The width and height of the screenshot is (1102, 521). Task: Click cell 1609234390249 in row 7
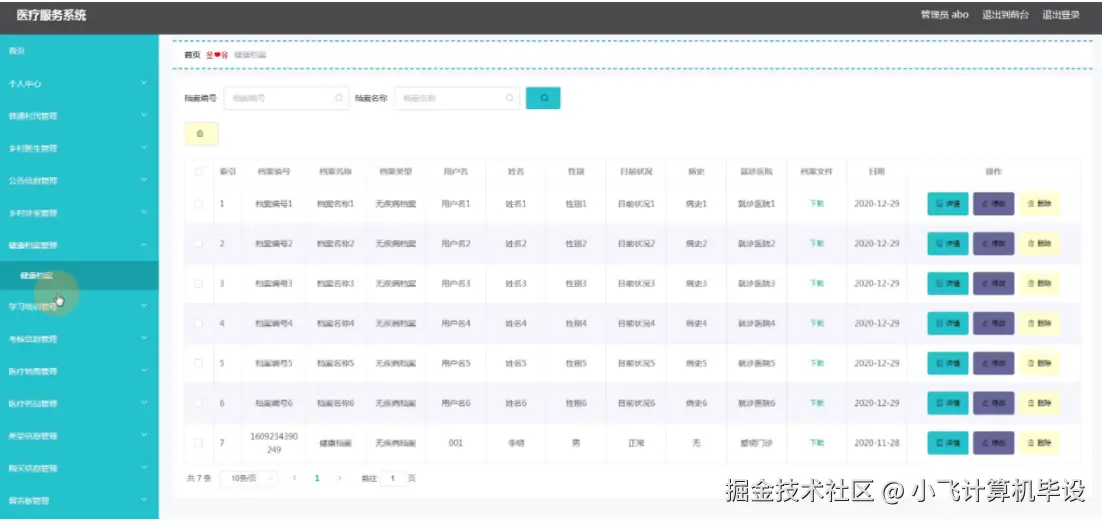click(x=274, y=443)
